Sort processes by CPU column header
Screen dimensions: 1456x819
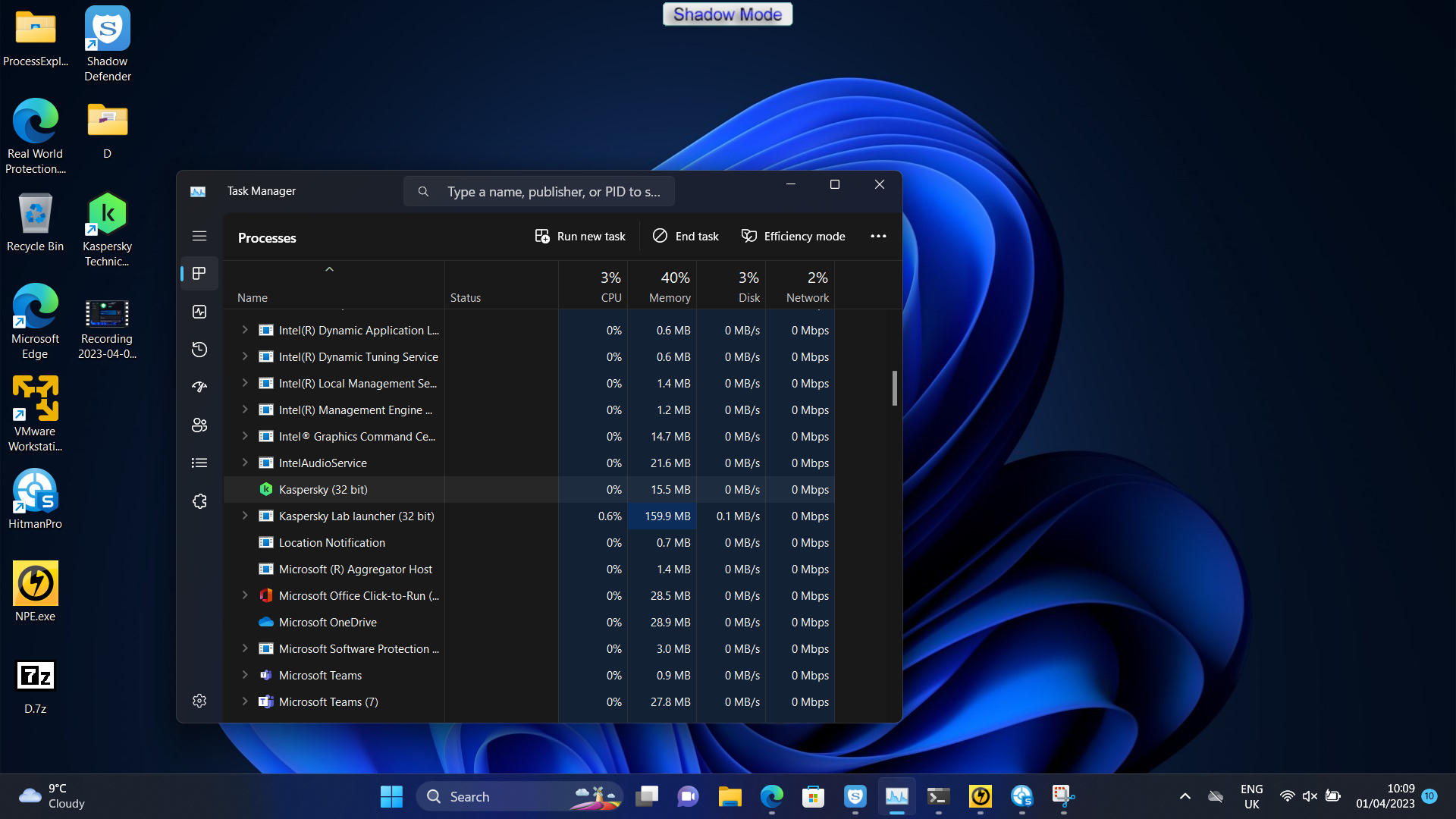pos(610,287)
